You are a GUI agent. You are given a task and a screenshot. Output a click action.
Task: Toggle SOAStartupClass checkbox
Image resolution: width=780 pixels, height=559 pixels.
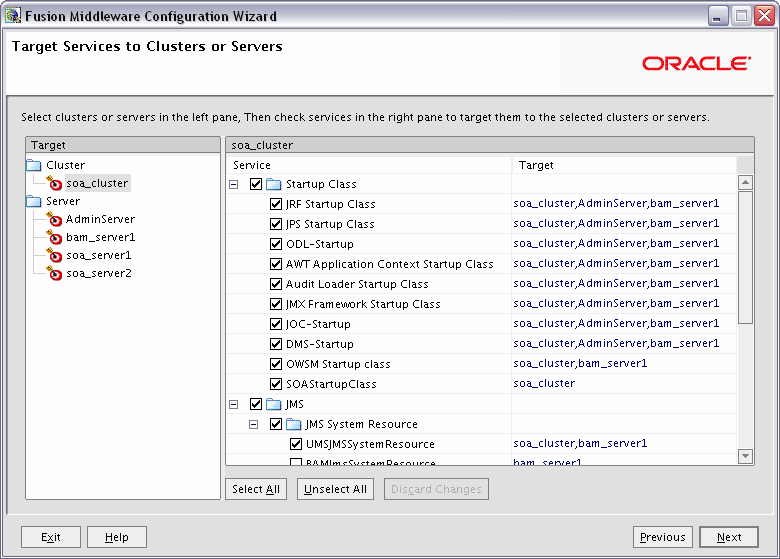coord(276,384)
